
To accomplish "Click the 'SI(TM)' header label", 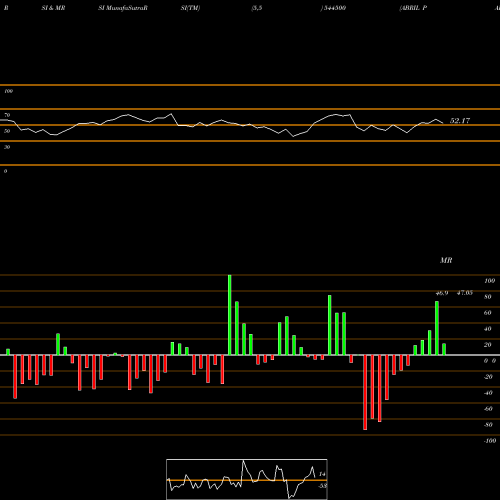I will 190,8.
